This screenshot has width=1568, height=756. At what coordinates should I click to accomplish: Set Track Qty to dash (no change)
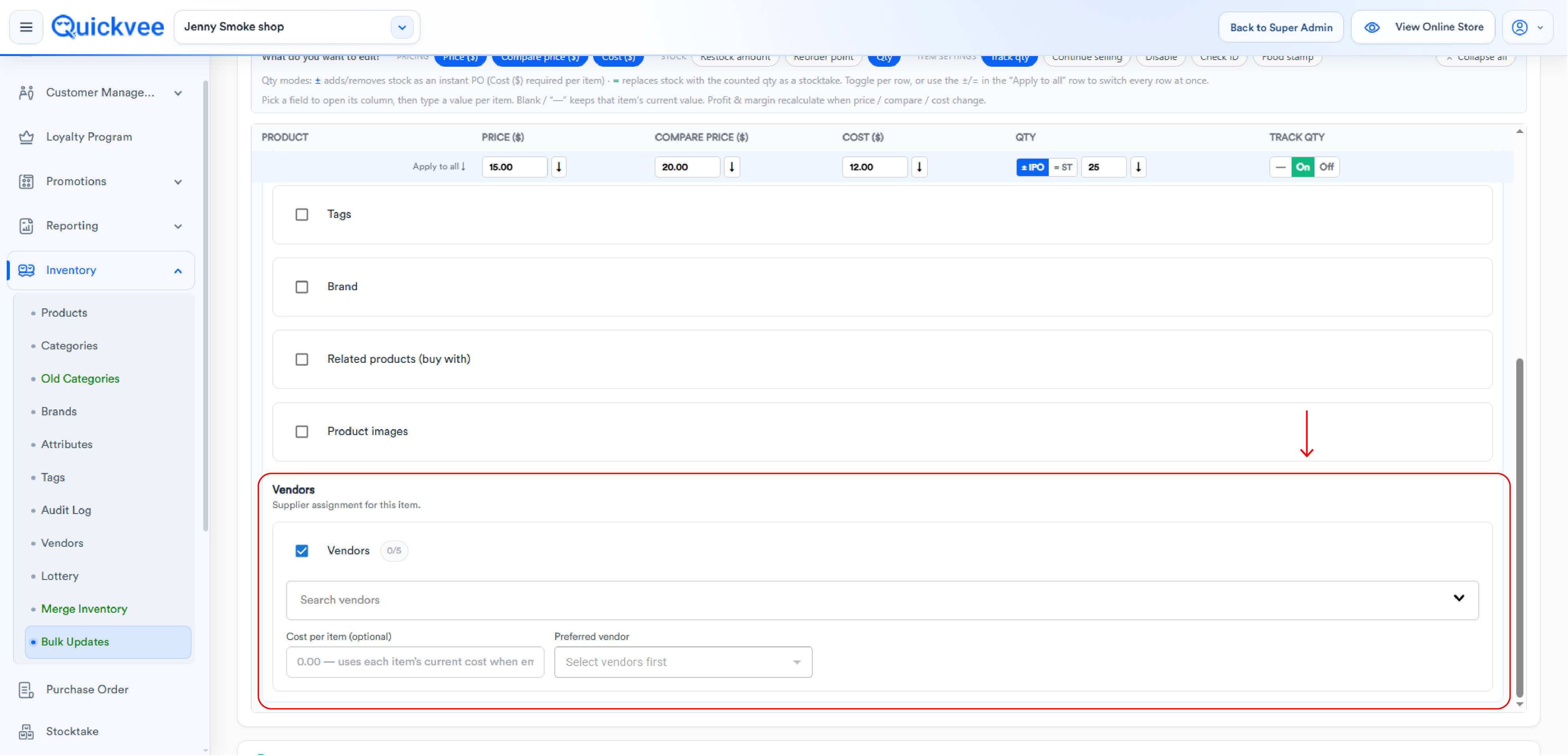click(x=1281, y=167)
